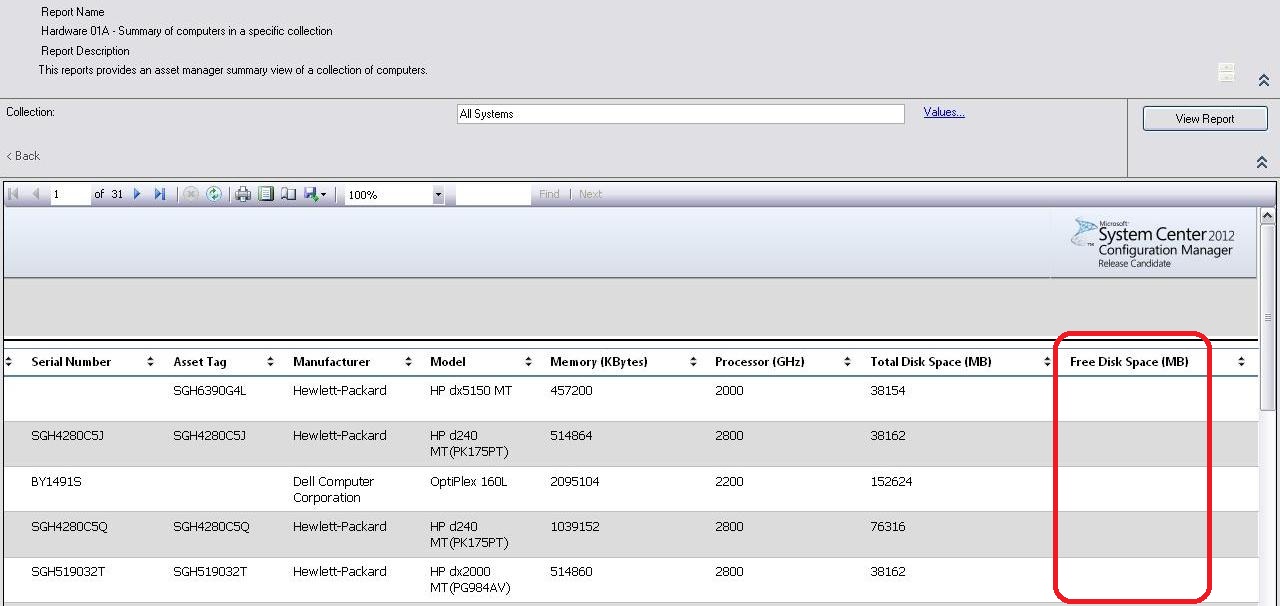Screen dimensions: 1280x606
Task: Go to the previous report page
Action: tap(35, 194)
